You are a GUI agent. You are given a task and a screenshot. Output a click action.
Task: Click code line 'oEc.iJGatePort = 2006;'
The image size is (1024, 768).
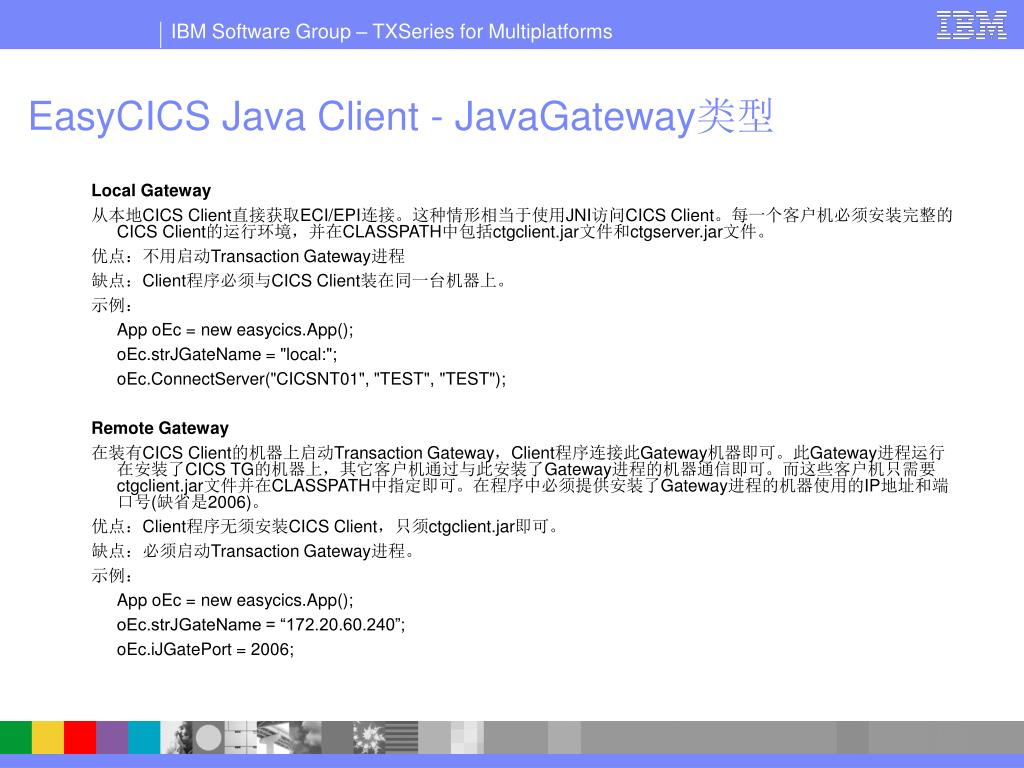[x=205, y=649]
